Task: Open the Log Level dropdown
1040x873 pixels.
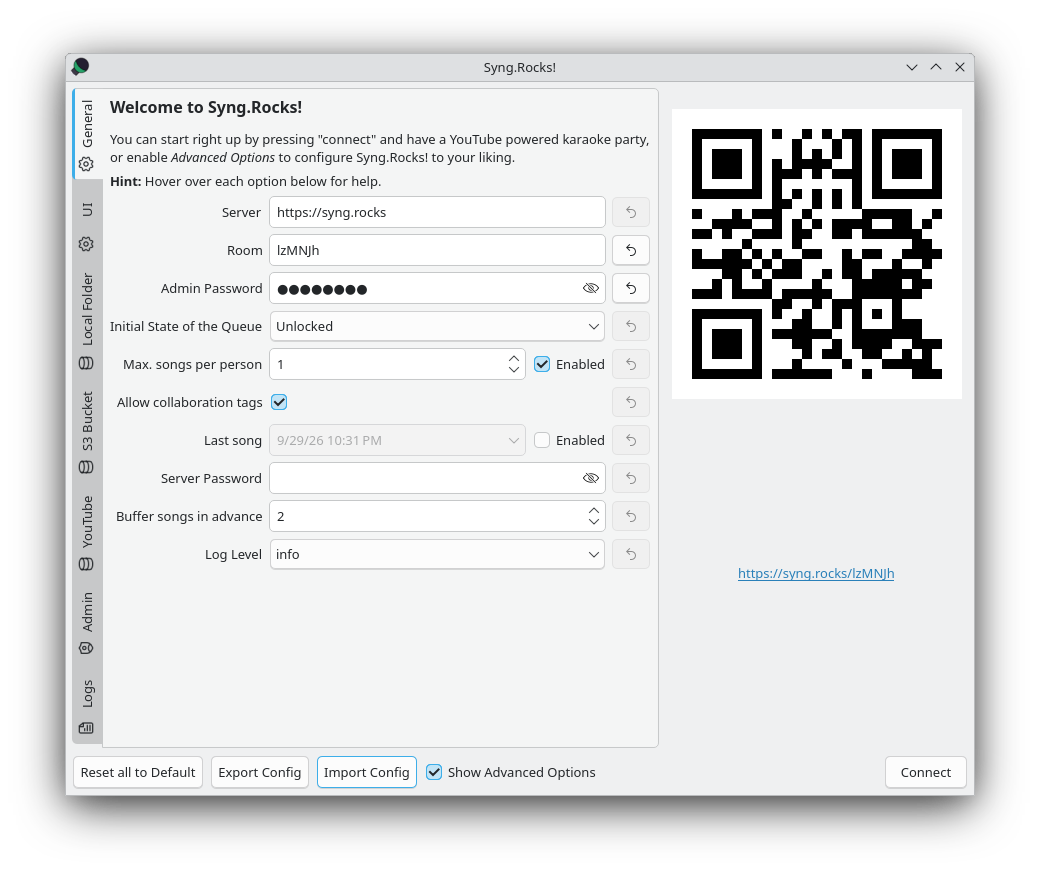Action: pyautogui.click(x=437, y=555)
